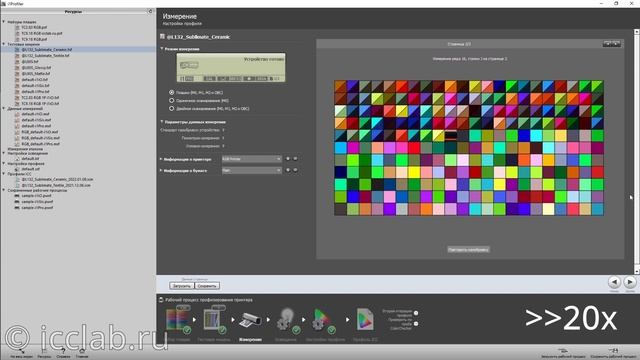Open the Профиль ICC document workflow step
The width and height of the screenshot is (640, 360).
(365, 320)
